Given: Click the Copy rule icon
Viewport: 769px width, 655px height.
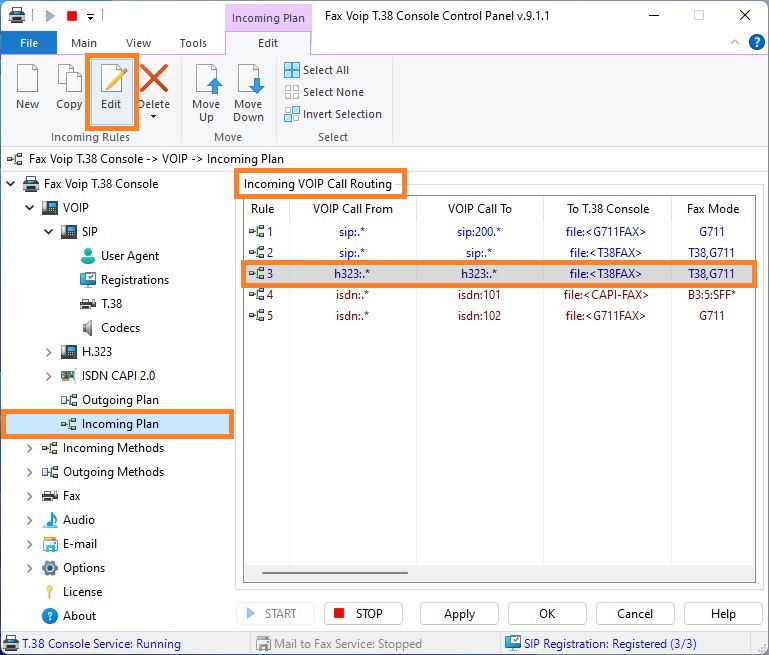Looking at the screenshot, I should point(69,78).
